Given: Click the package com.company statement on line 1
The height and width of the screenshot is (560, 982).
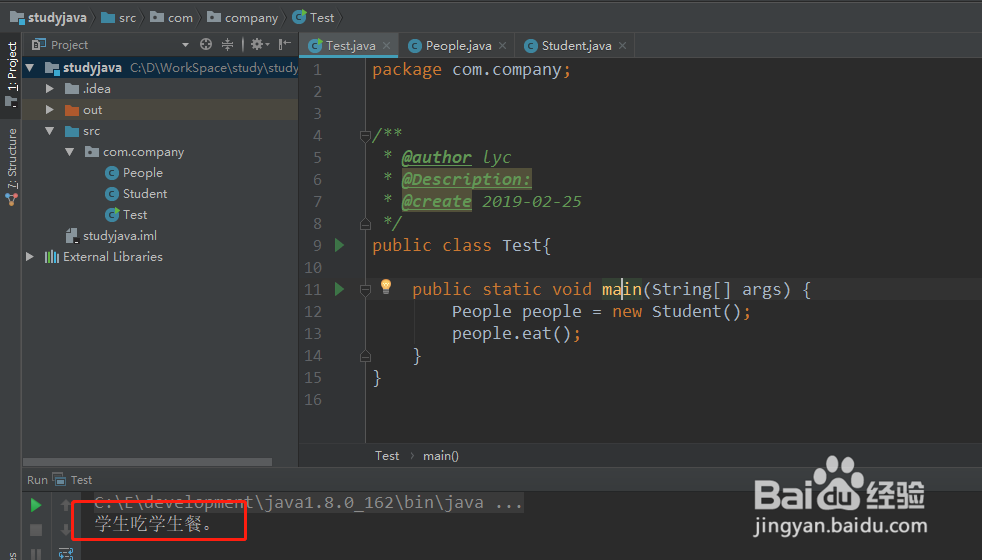Looking at the screenshot, I should (472, 70).
